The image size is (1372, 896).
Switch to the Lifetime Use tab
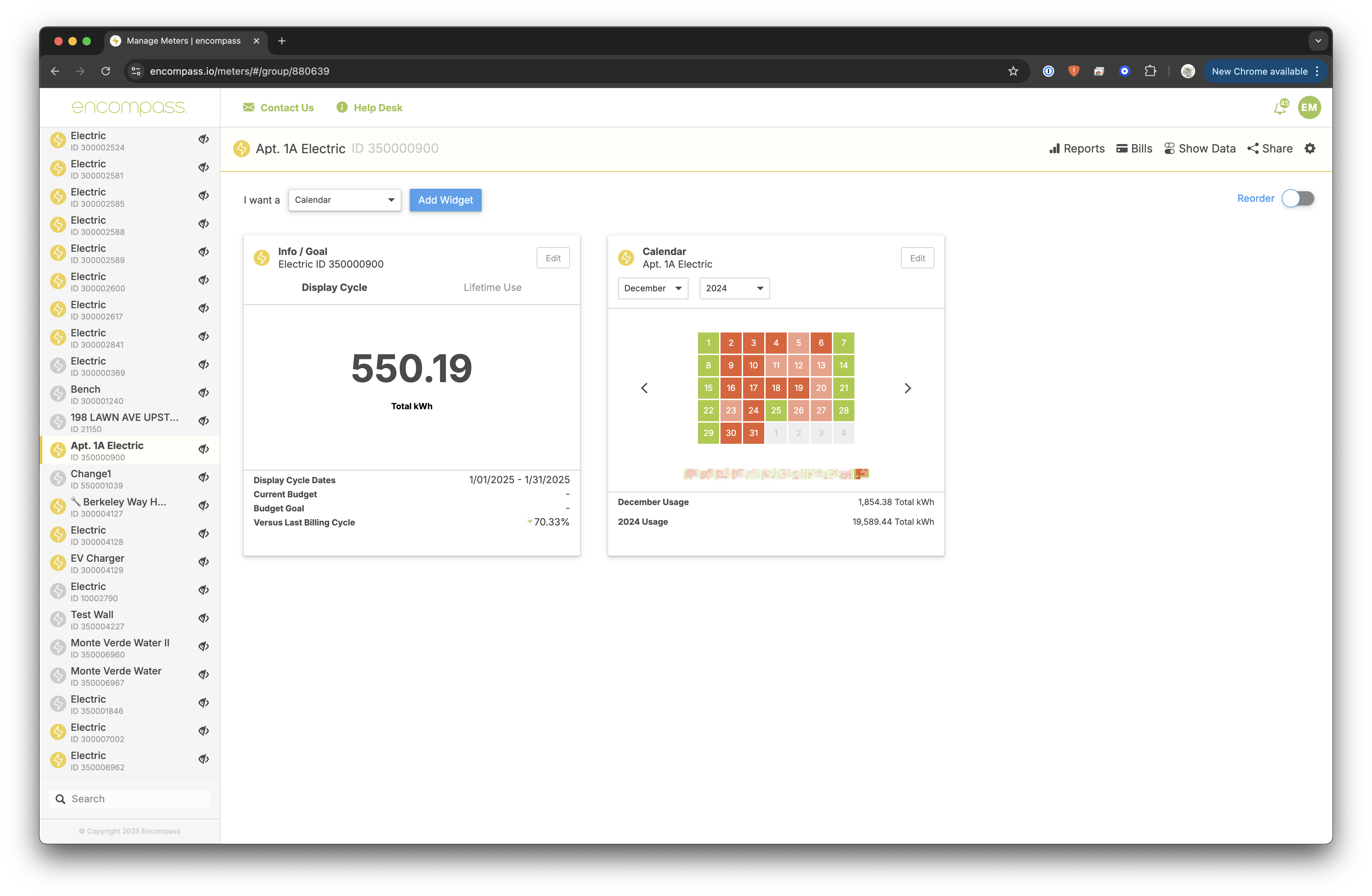click(x=492, y=287)
